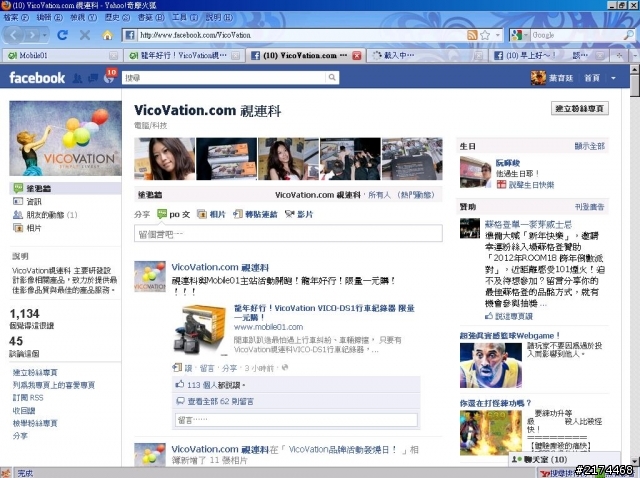
Task: Click 顯示全部 link in birthday section
Action: [x=589, y=146]
